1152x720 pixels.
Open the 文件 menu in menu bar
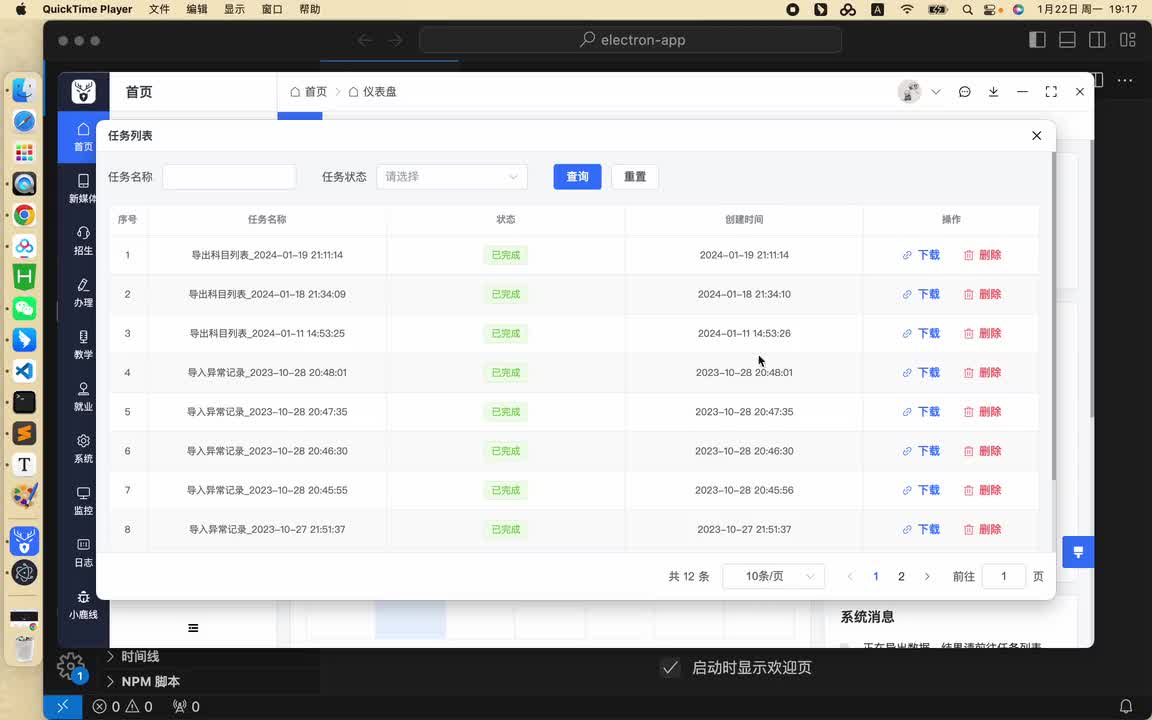click(x=159, y=10)
